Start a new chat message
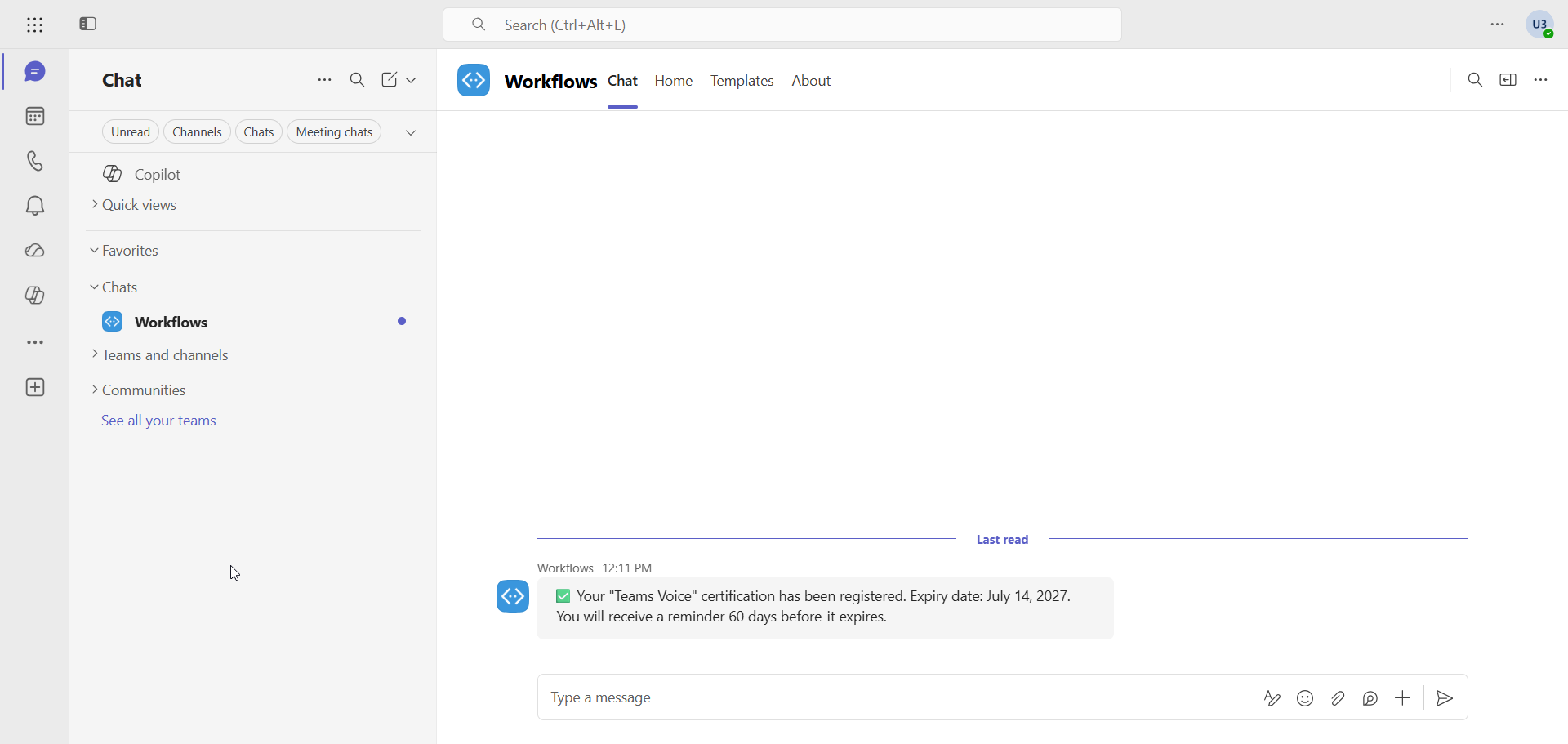 coord(390,80)
